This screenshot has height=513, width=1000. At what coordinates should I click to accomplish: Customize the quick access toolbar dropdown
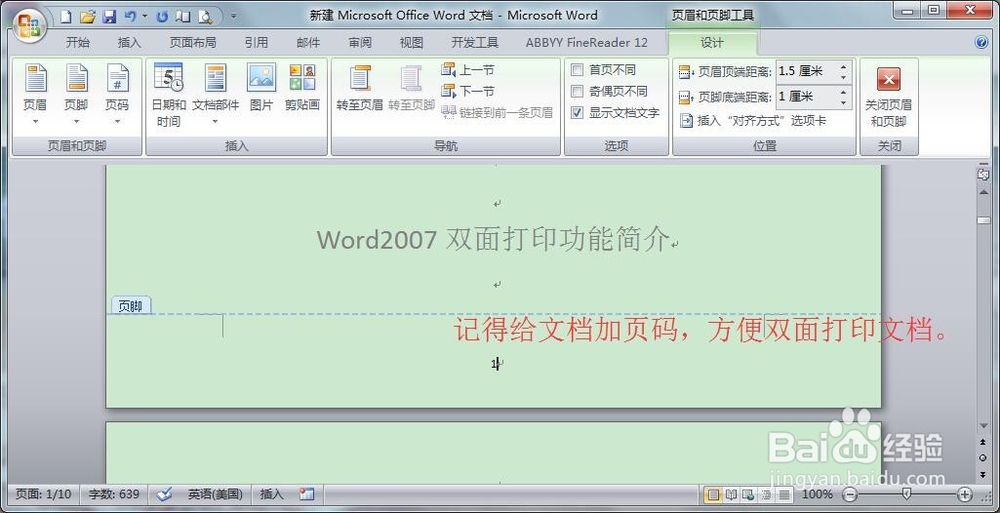pyautogui.click(x=233, y=16)
